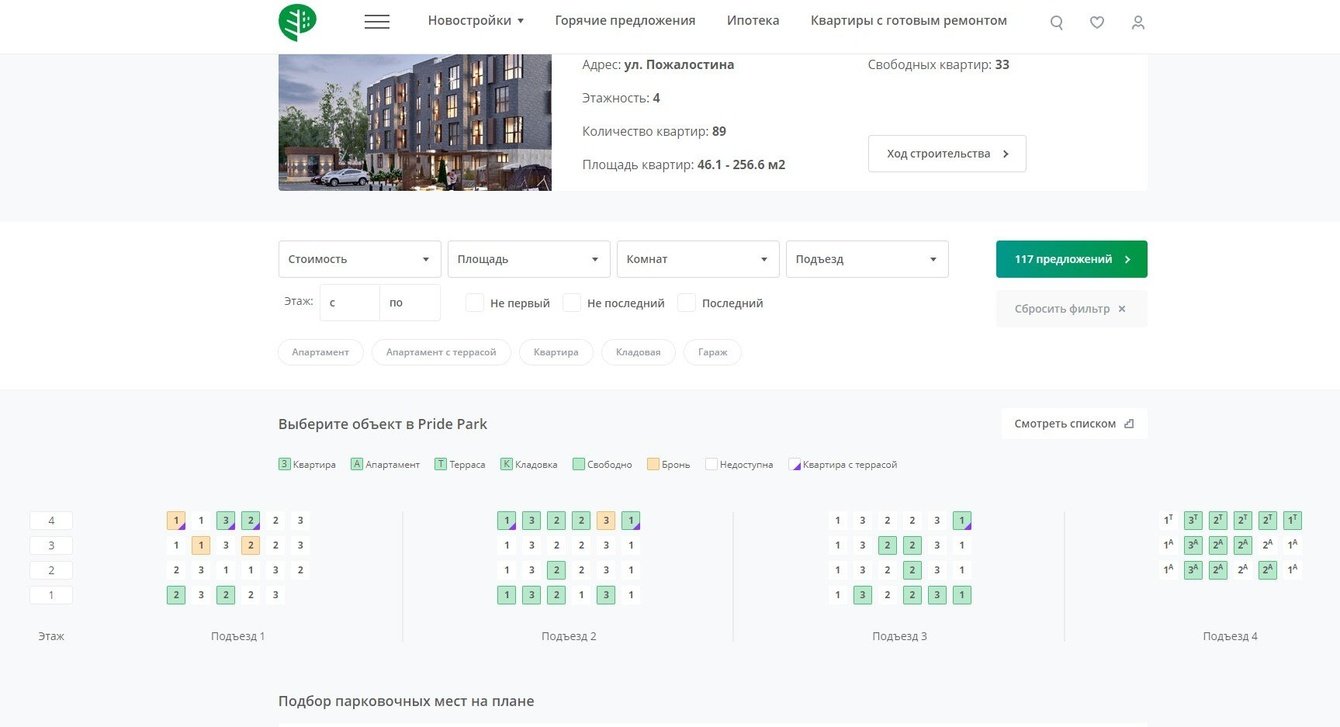Image resolution: width=1340 pixels, height=727 pixels.
Task: Click the floor 'с' input field
Action: [x=350, y=303]
